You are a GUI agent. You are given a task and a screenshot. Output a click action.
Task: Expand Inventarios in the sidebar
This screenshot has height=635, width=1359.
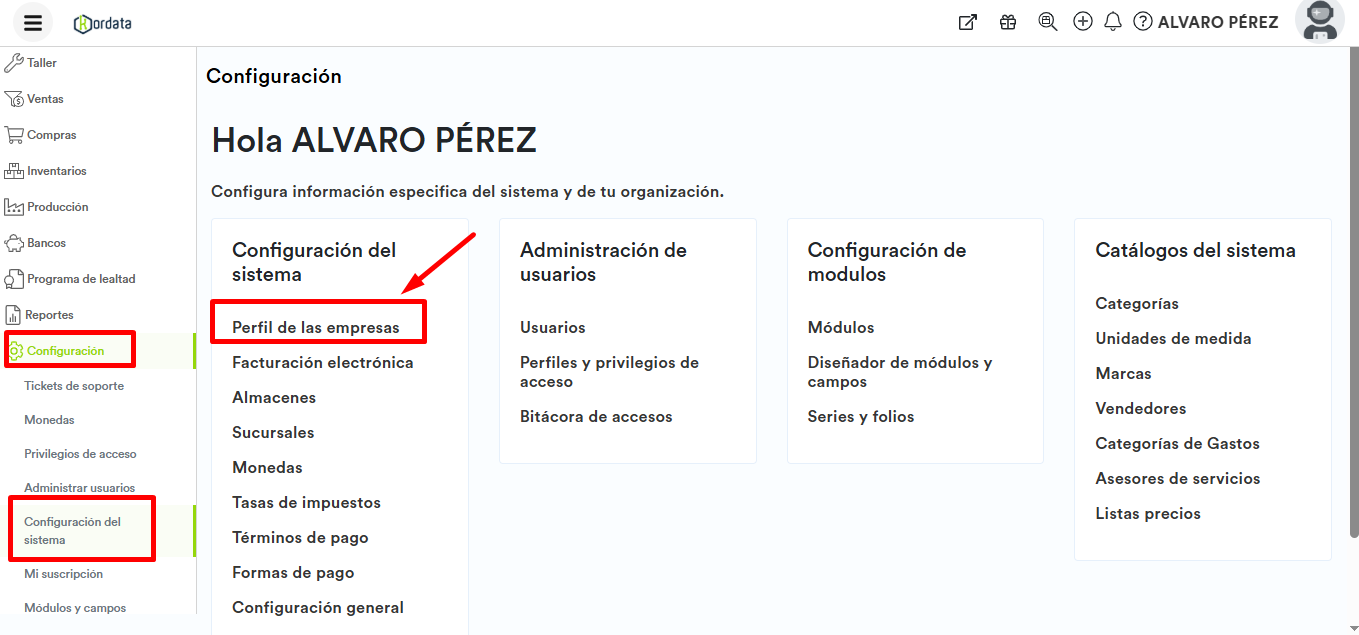pyautogui.click(x=56, y=171)
